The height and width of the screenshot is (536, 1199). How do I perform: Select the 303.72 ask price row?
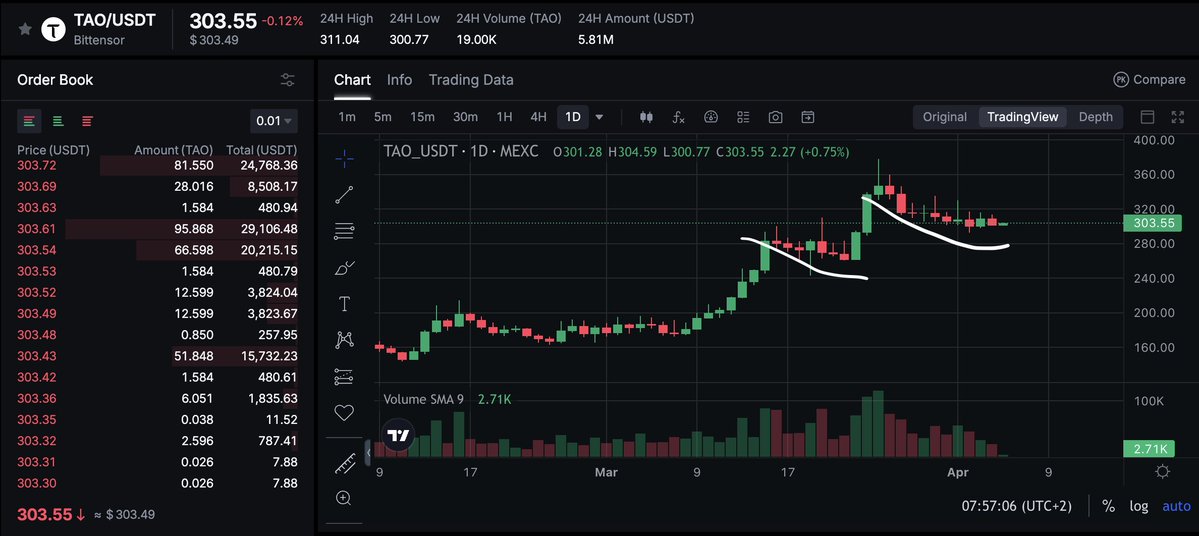pyautogui.click(x=157, y=165)
